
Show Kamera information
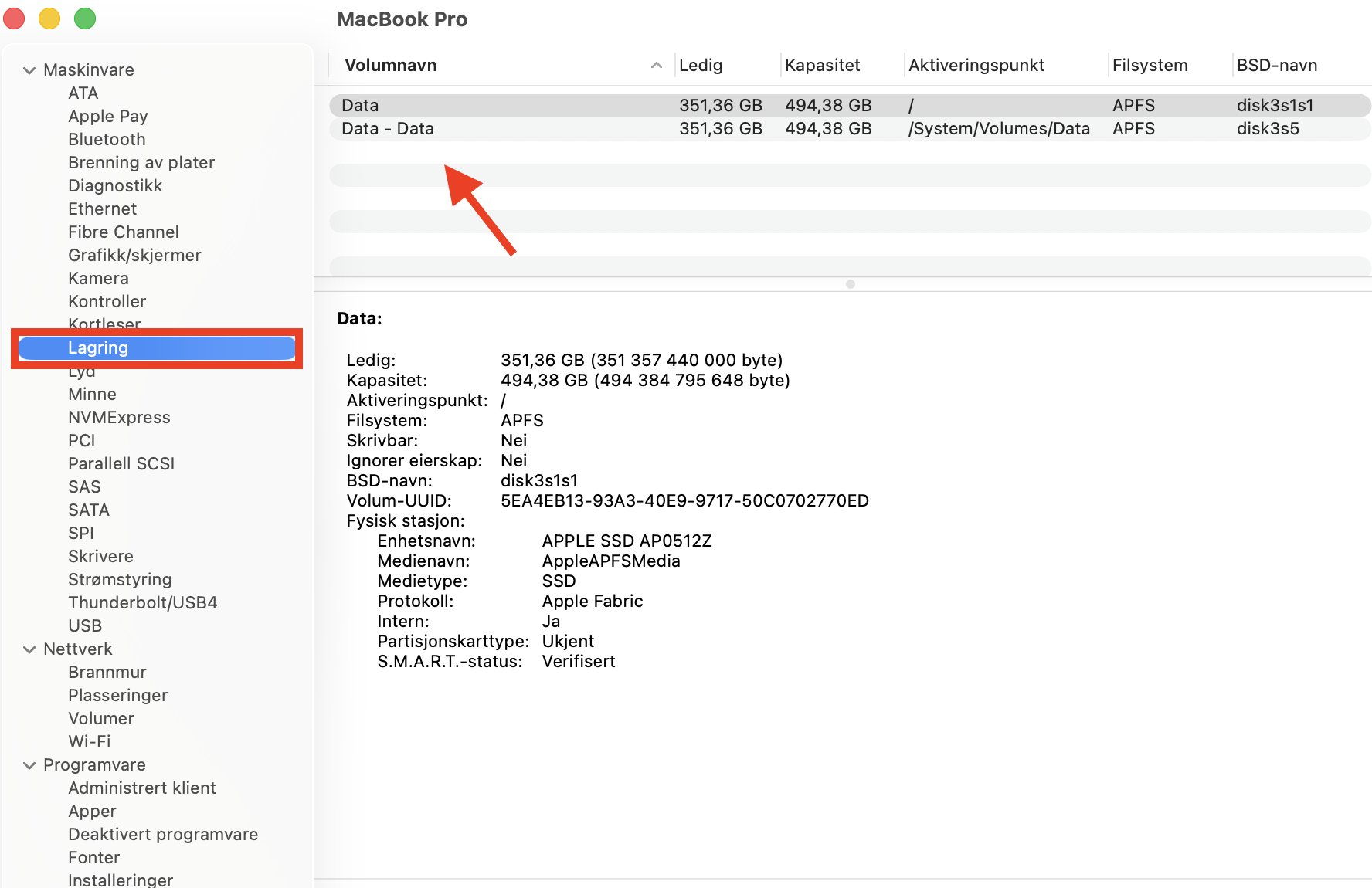point(98,279)
